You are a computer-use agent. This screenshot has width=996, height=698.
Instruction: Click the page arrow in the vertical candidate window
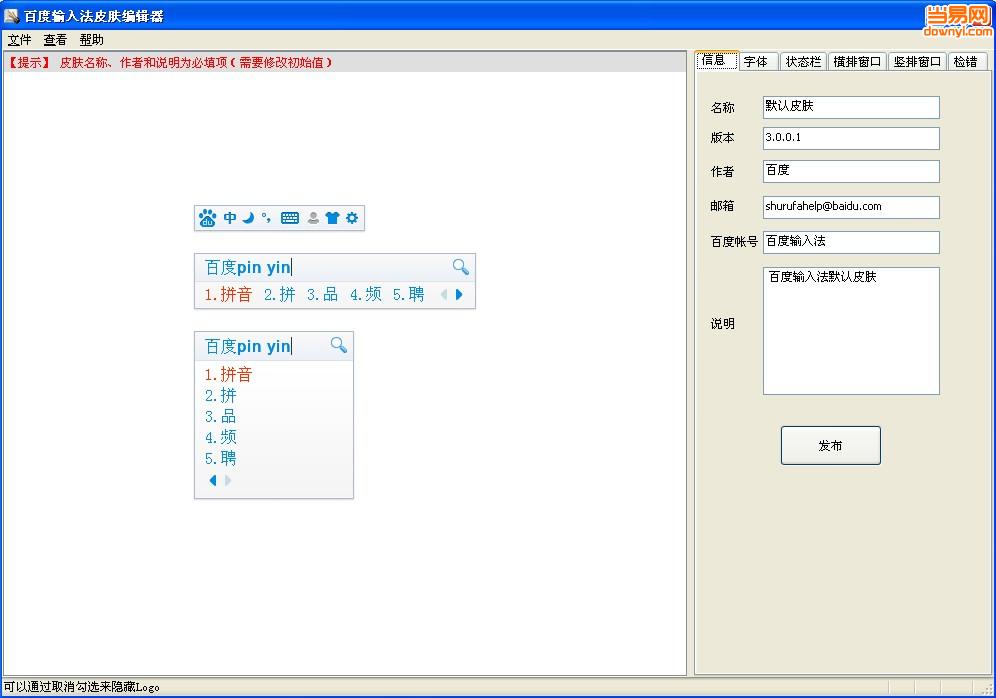(212, 481)
